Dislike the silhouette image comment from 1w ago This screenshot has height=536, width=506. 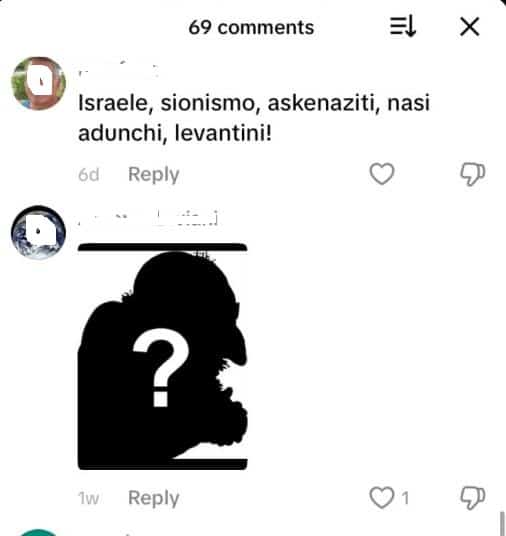click(x=472, y=498)
